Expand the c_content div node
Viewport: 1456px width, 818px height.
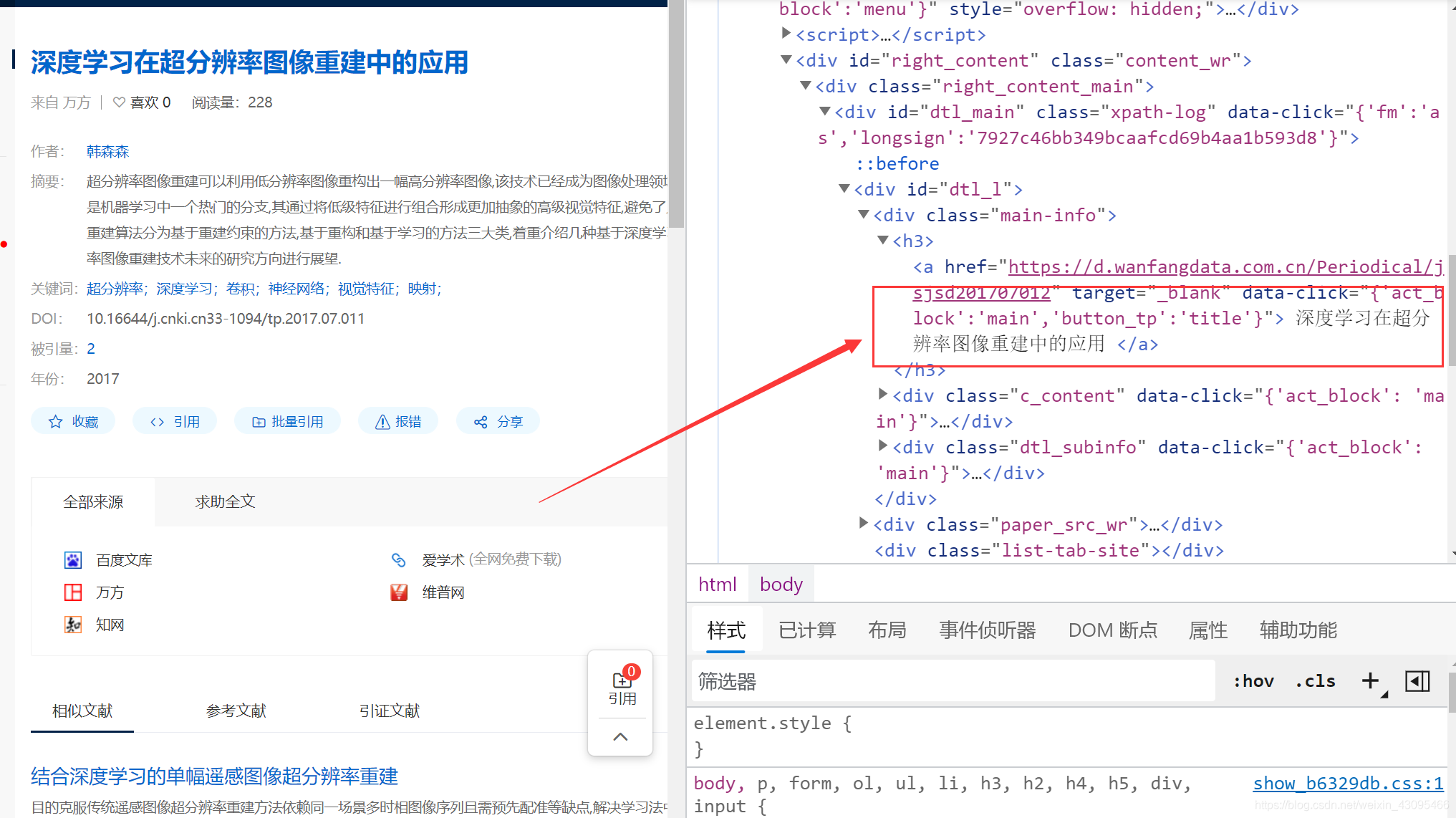pos(883,394)
